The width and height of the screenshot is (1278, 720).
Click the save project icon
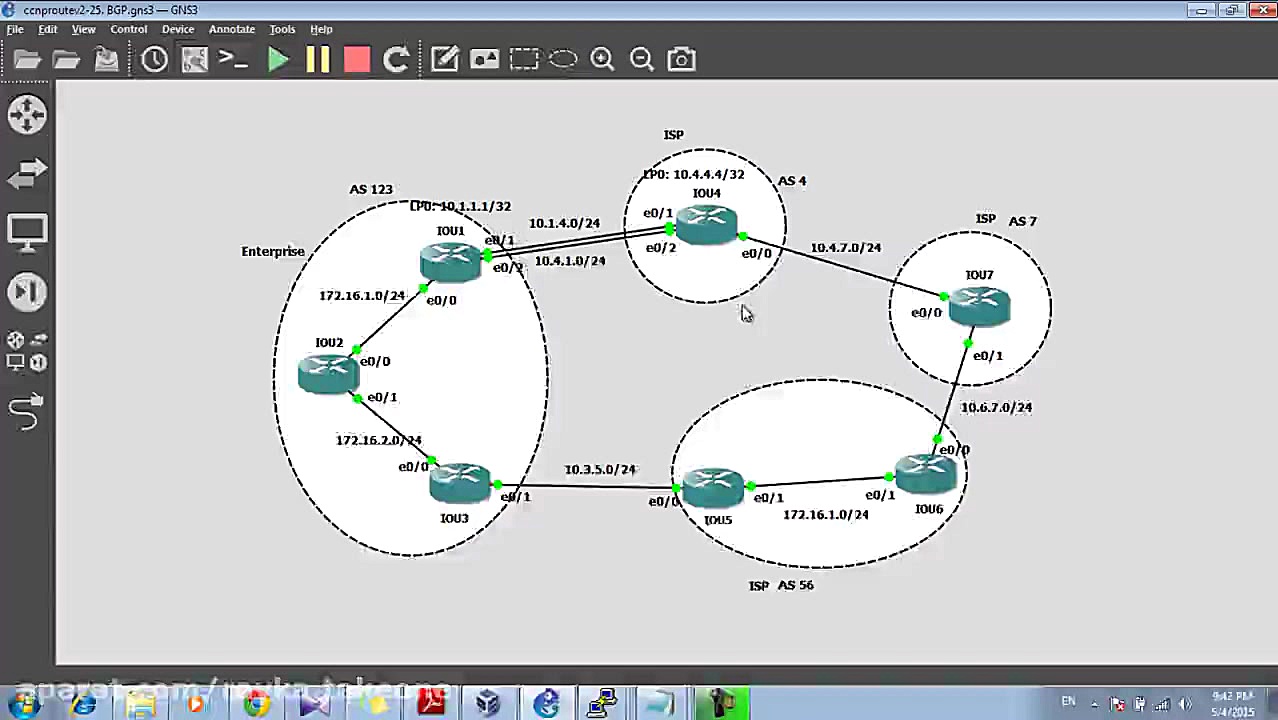pyautogui.click(x=106, y=60)
